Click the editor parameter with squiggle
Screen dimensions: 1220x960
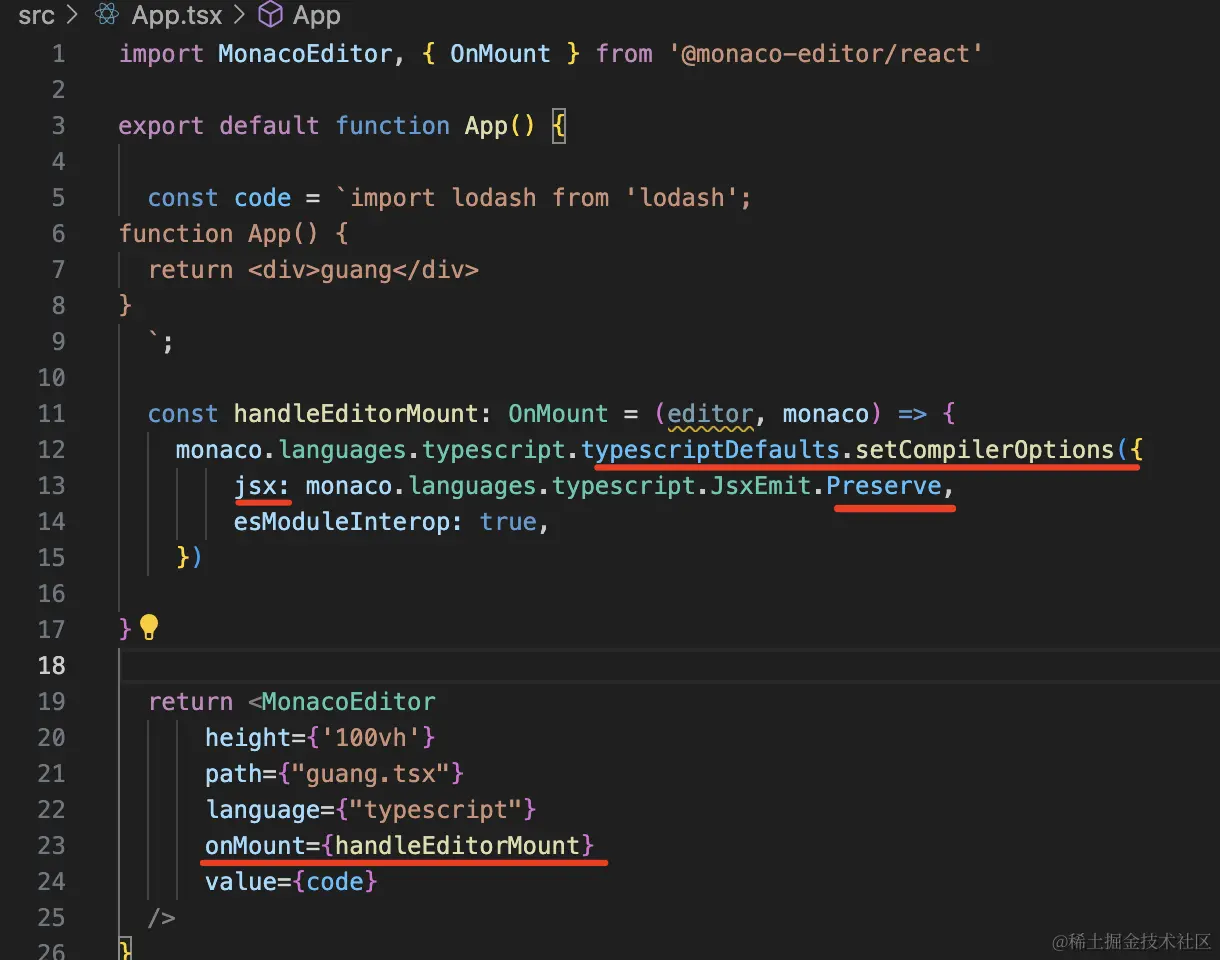coord(710,413)
